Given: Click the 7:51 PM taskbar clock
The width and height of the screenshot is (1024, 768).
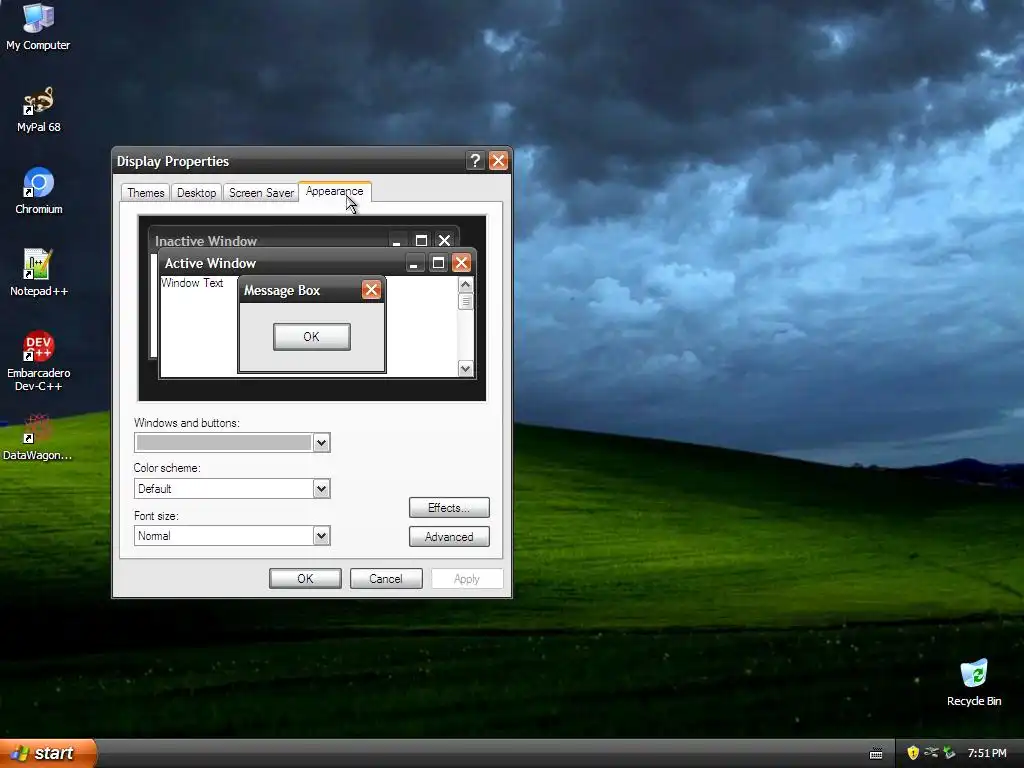Looking at the screenshot, I should point(987,753).
